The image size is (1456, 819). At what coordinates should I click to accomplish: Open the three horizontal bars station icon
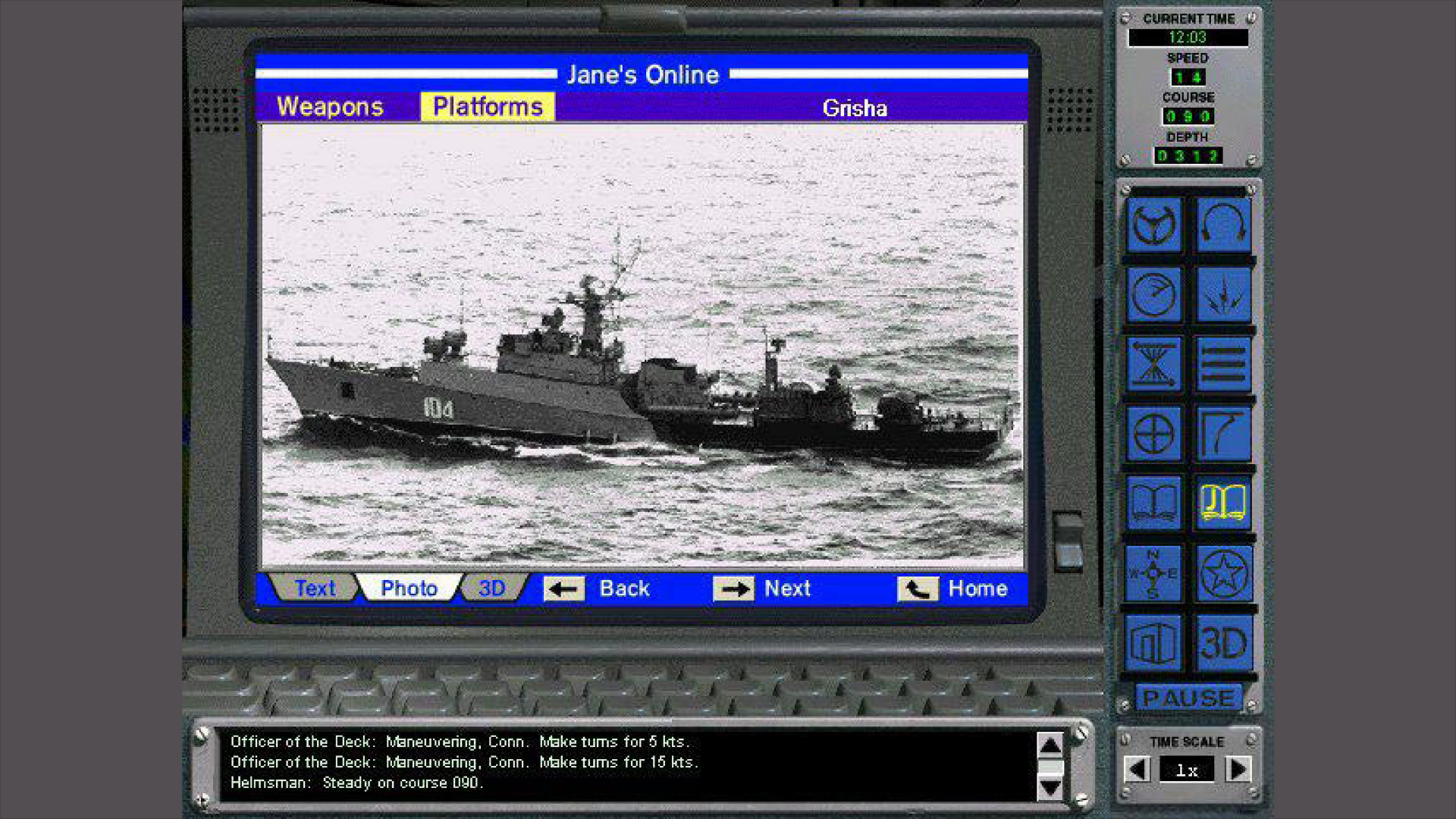point(1223,365)
